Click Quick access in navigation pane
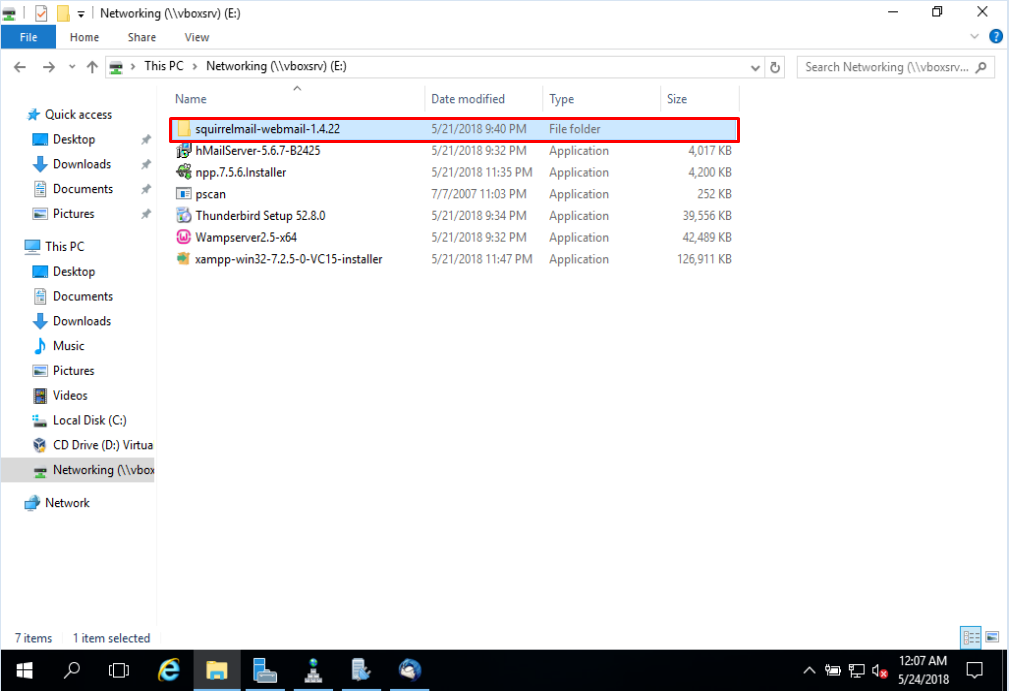The image size is (1009, 691). pos(78,115)
